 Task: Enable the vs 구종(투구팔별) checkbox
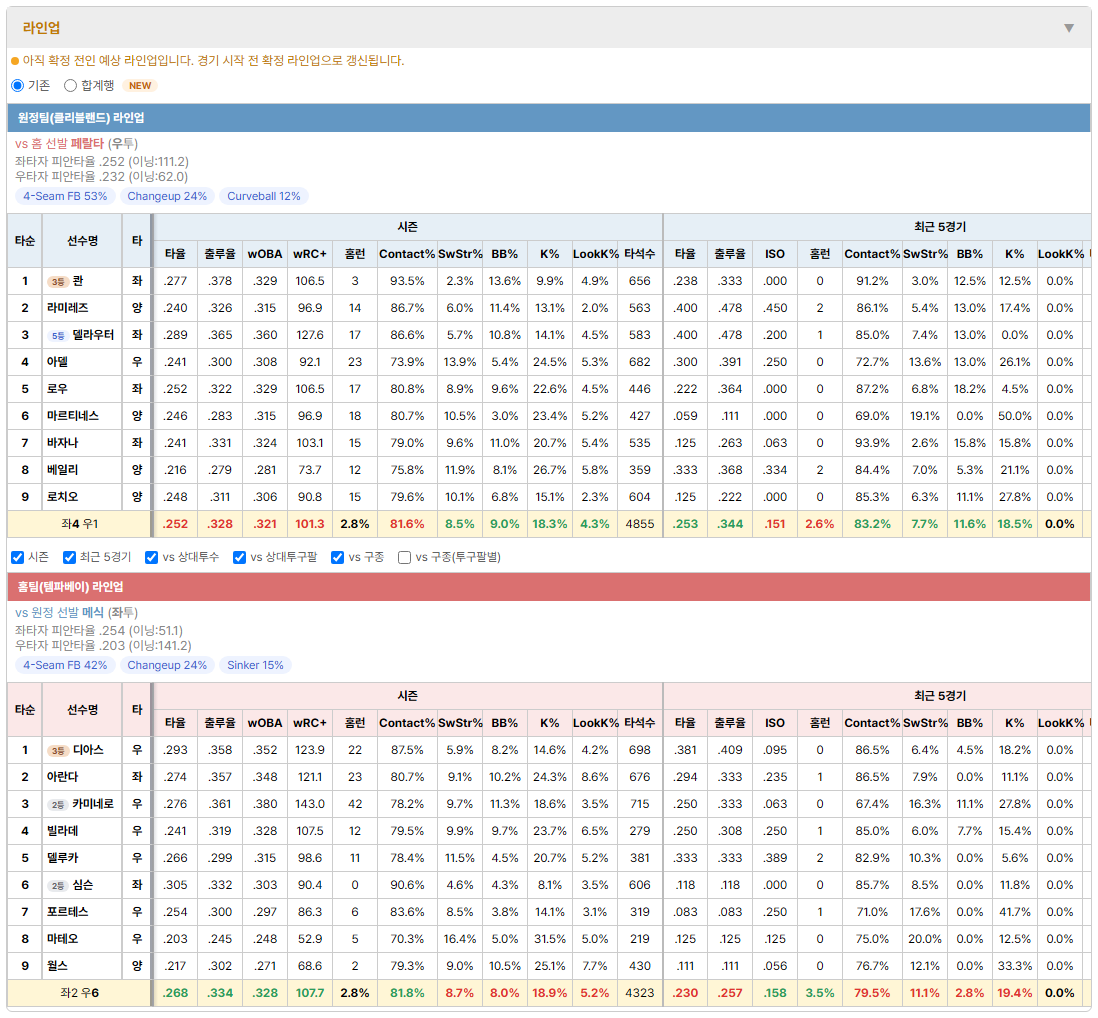tap(404, 557)
